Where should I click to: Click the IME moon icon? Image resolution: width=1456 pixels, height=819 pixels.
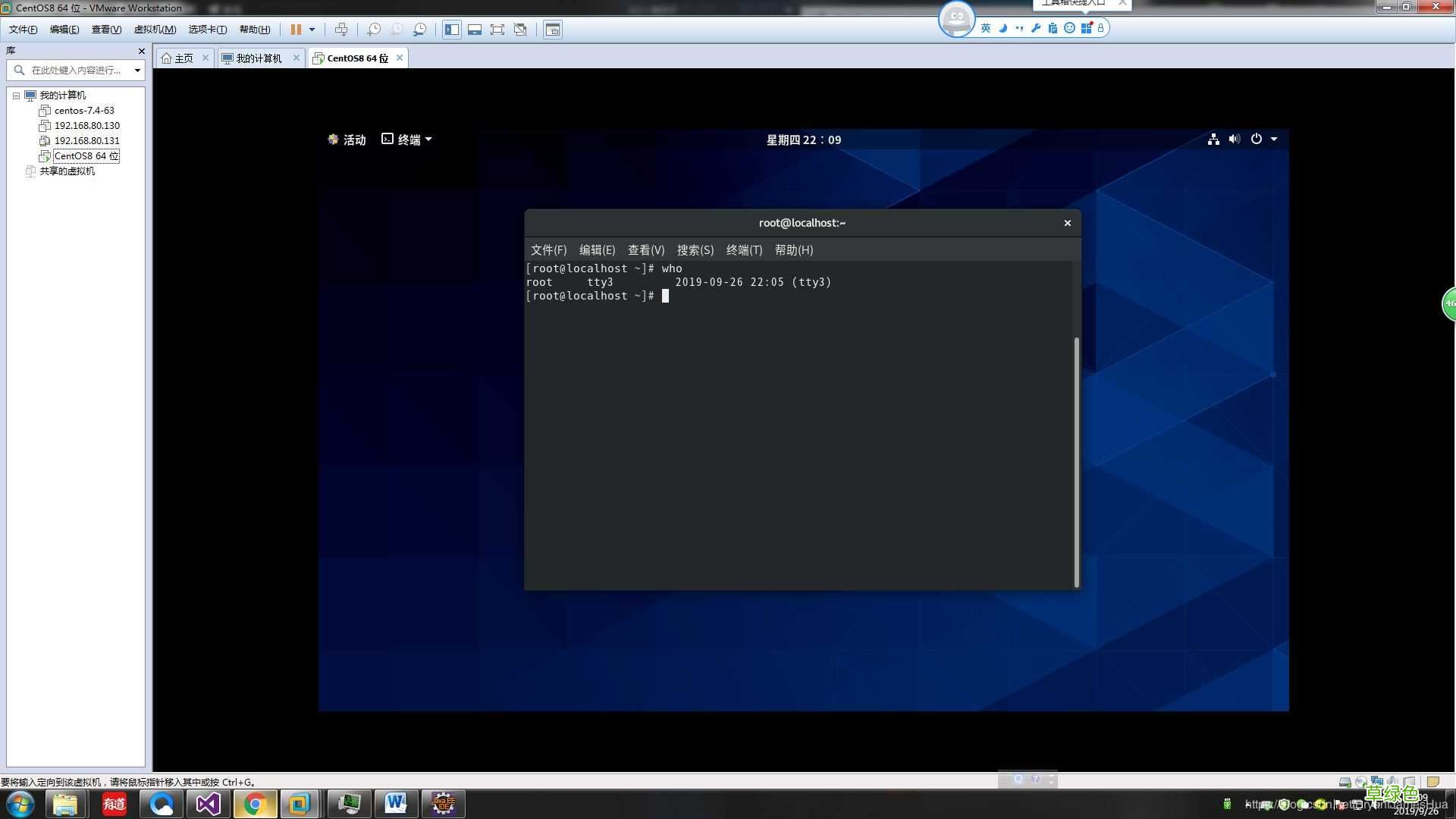pyautogui.click(x=1003, y=28)
